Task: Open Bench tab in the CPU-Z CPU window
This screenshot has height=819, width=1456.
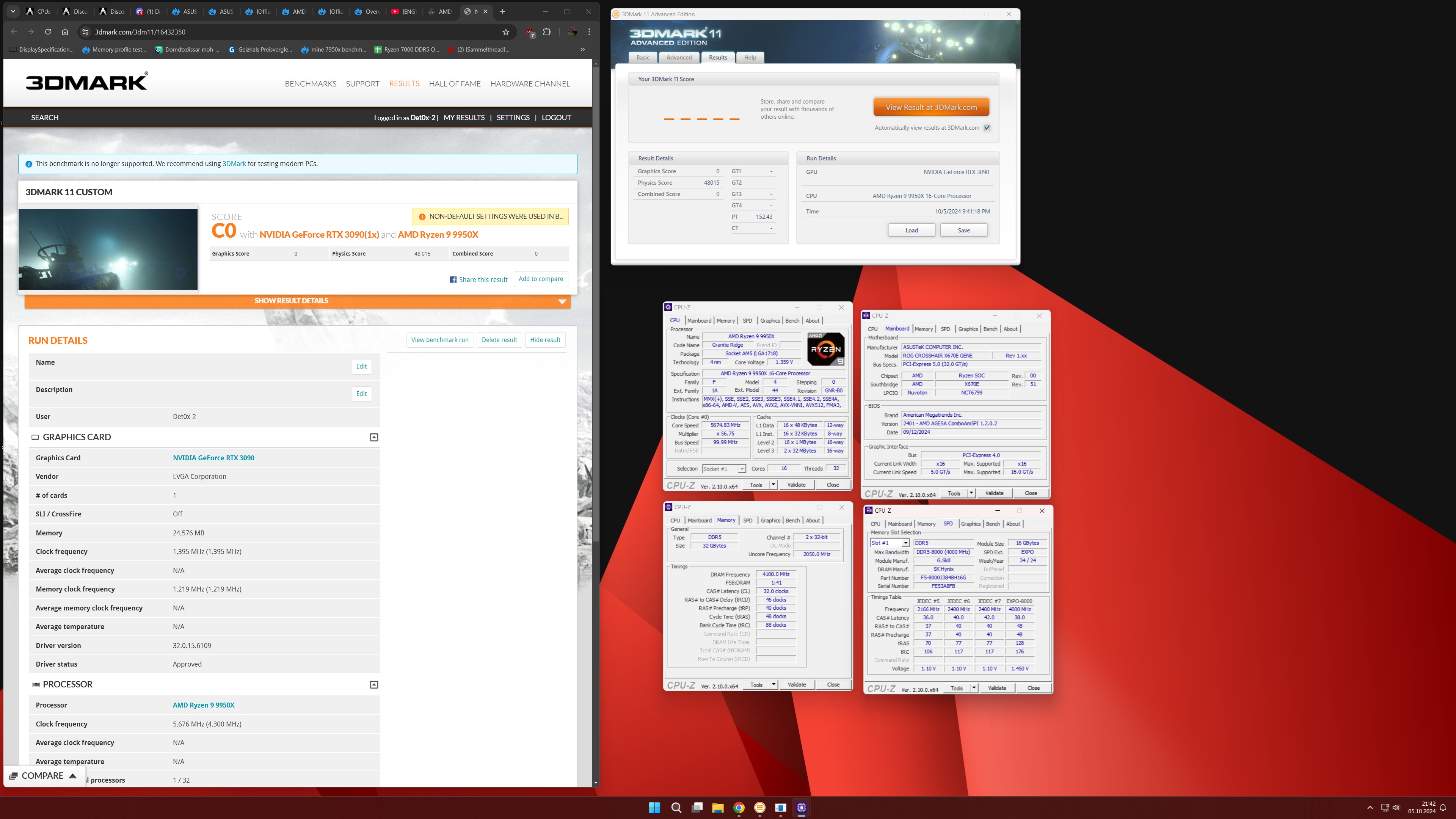Action: tap(792, 320)
